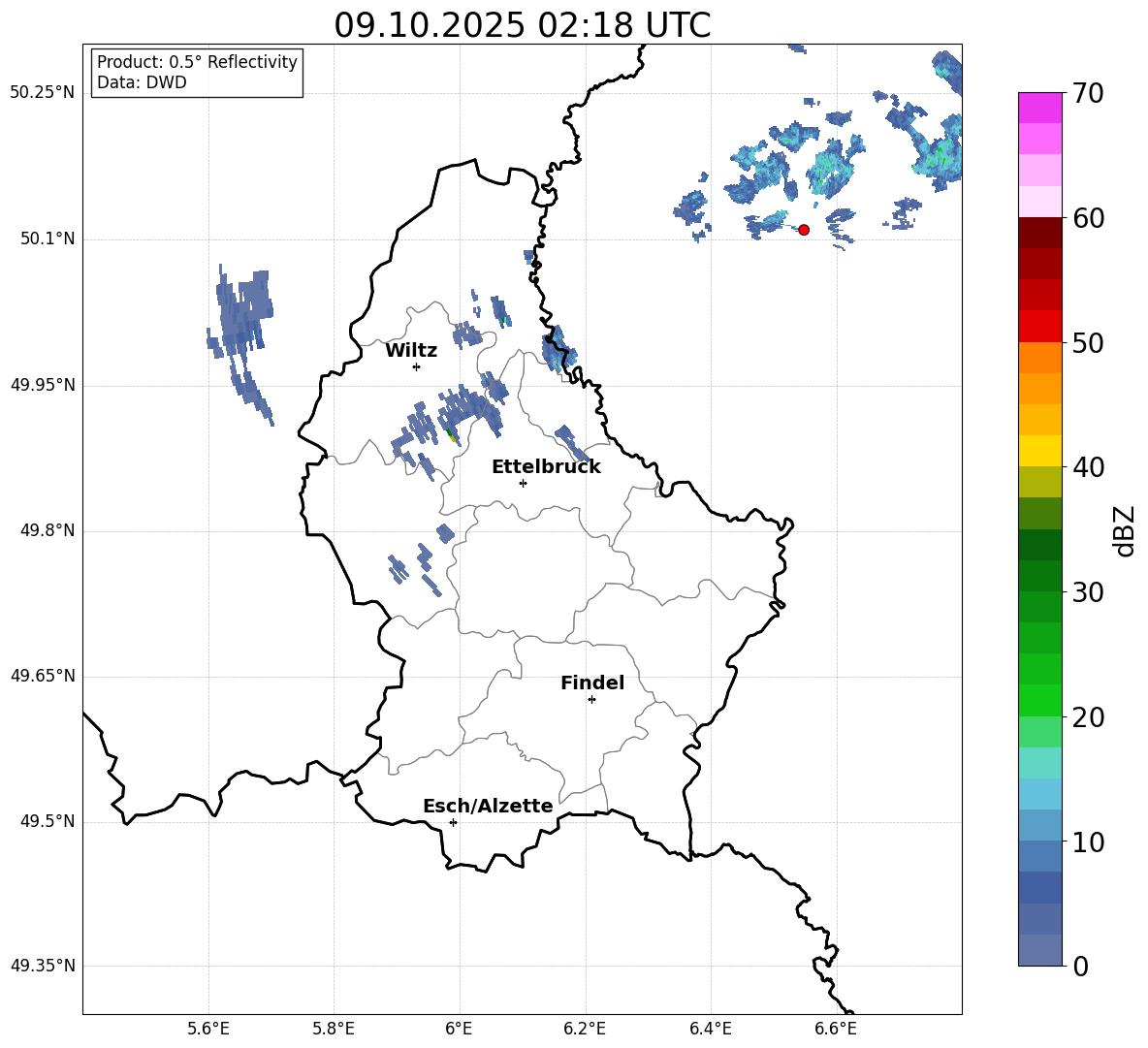Click the colorbar tick label 50
The image size is (1148, 1048).
1088,342
